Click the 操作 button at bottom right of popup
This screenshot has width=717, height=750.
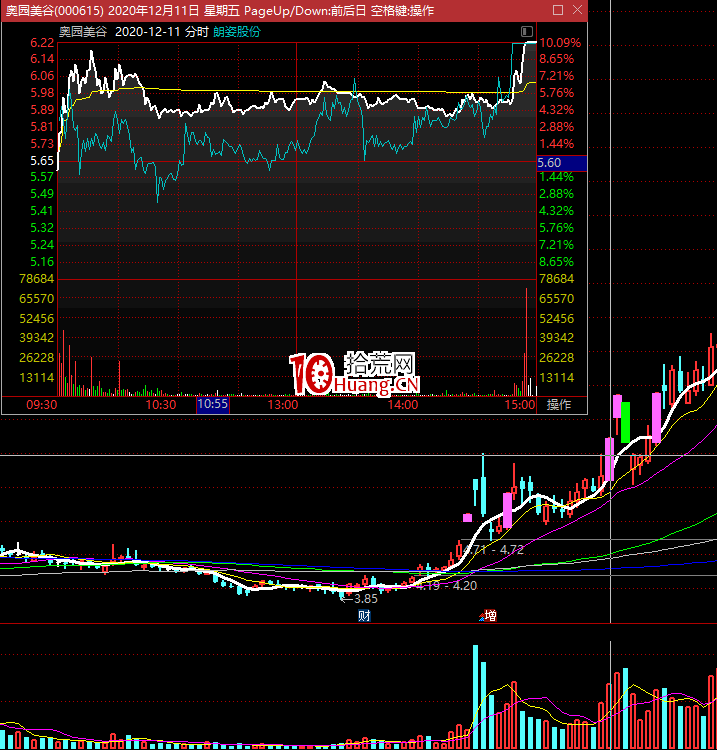(558, 405)
